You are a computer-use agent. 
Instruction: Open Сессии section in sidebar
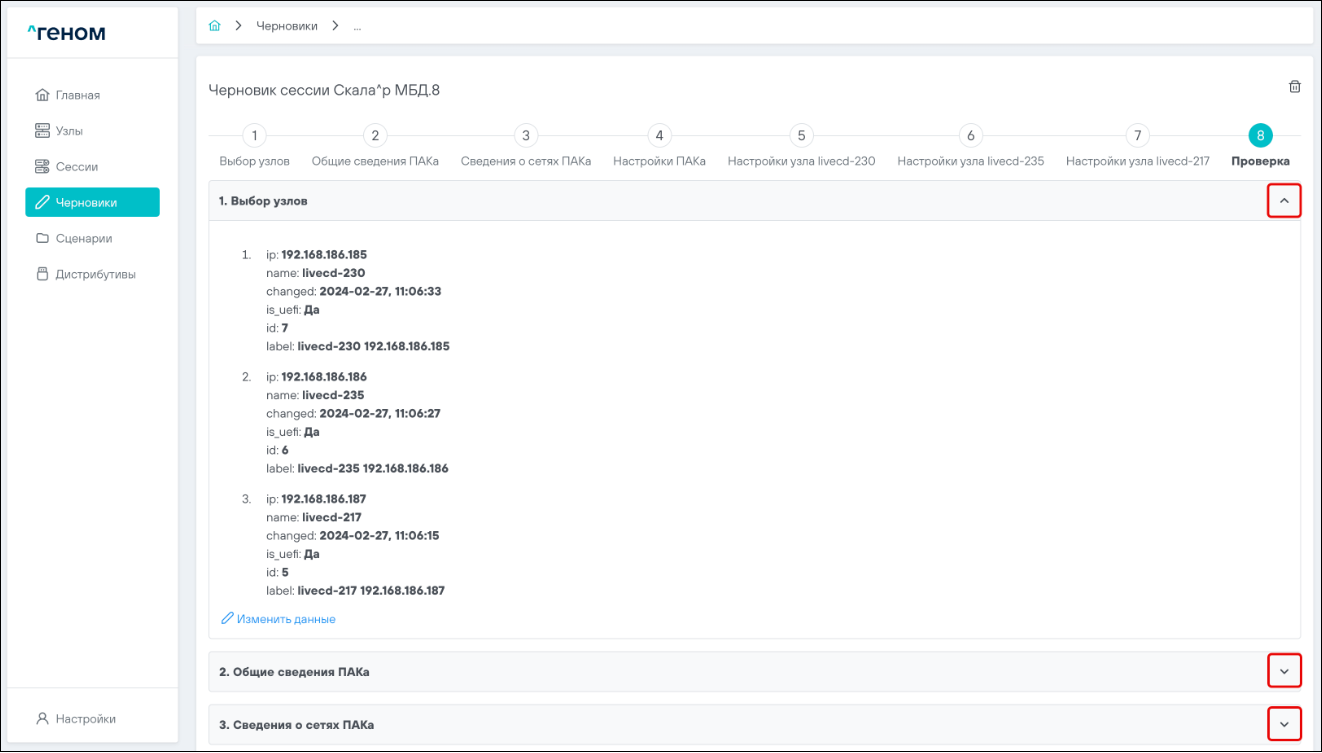click(76, 167)
